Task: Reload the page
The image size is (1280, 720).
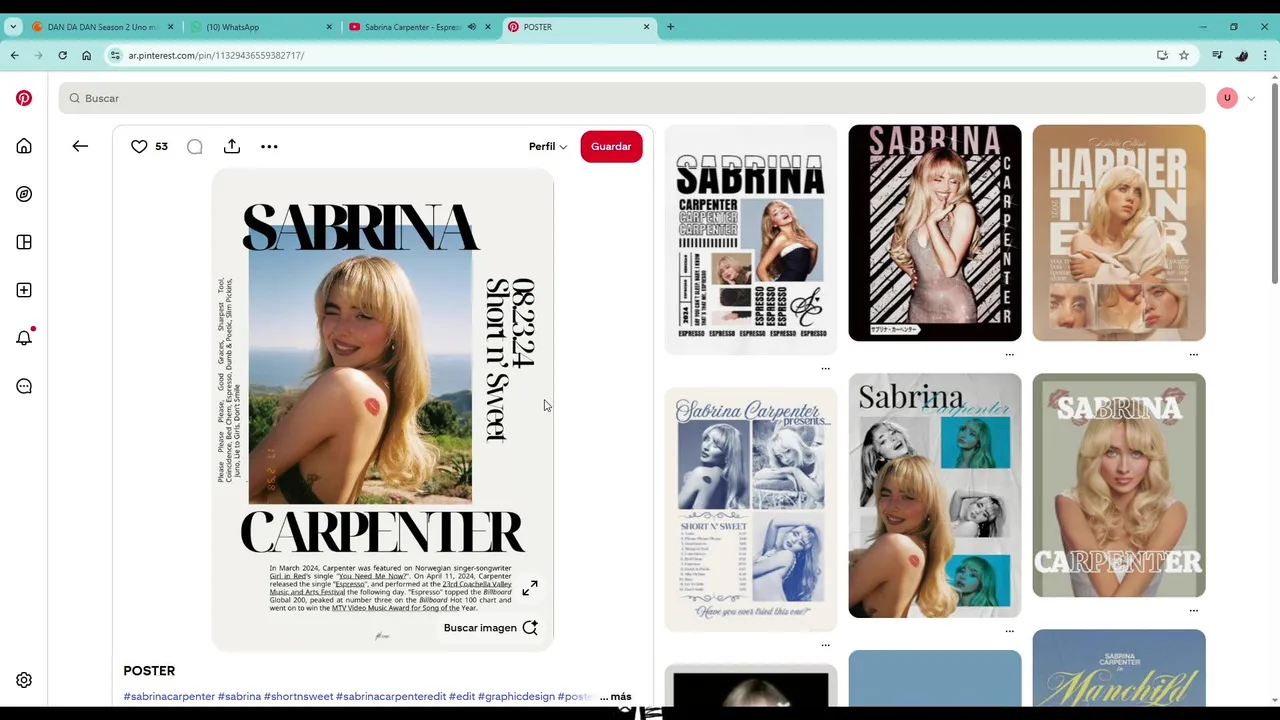Action: pos(62,55)
